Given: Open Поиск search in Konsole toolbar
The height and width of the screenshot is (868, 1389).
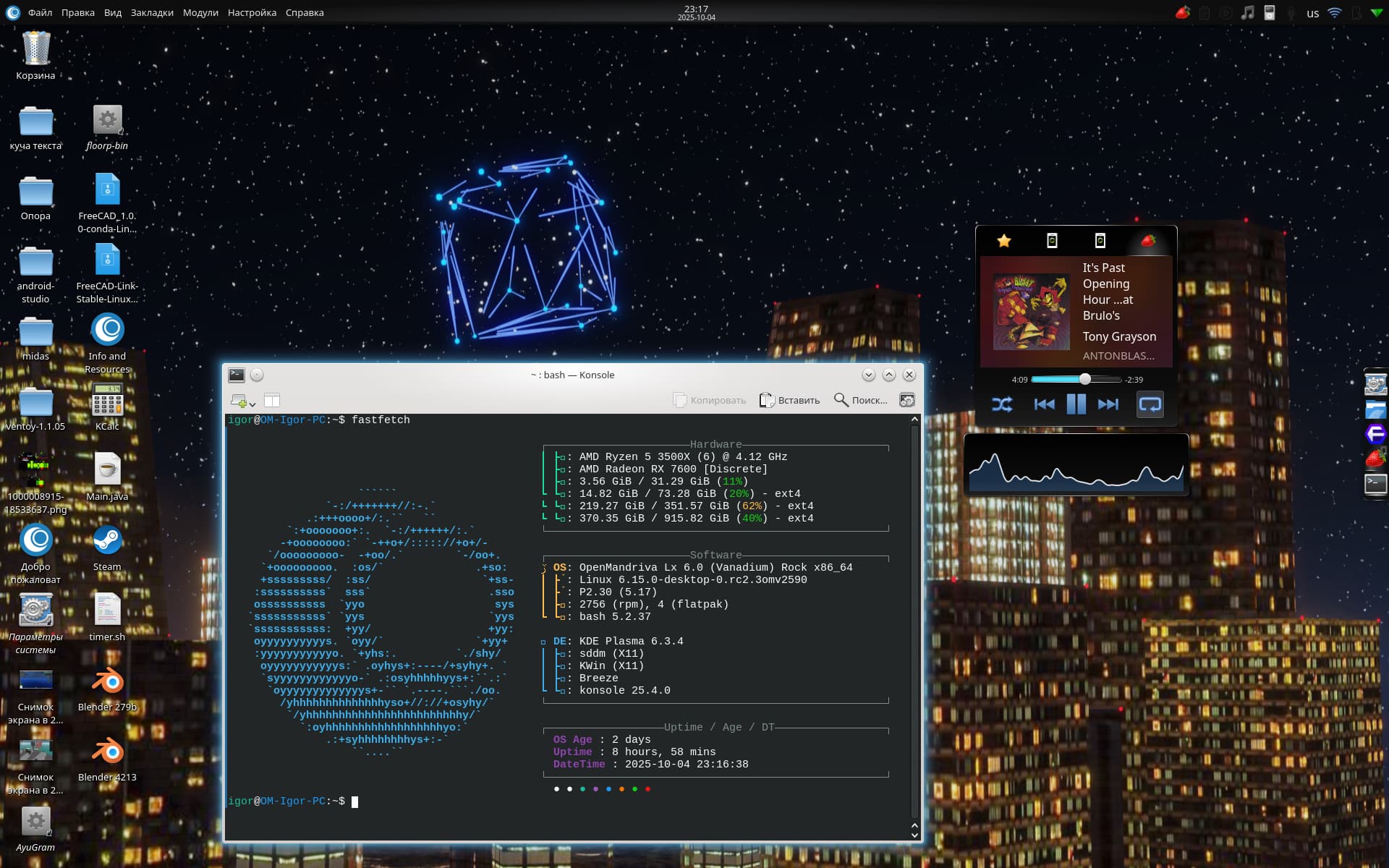Looking at the screenshot, I should (x=860, y=400).
